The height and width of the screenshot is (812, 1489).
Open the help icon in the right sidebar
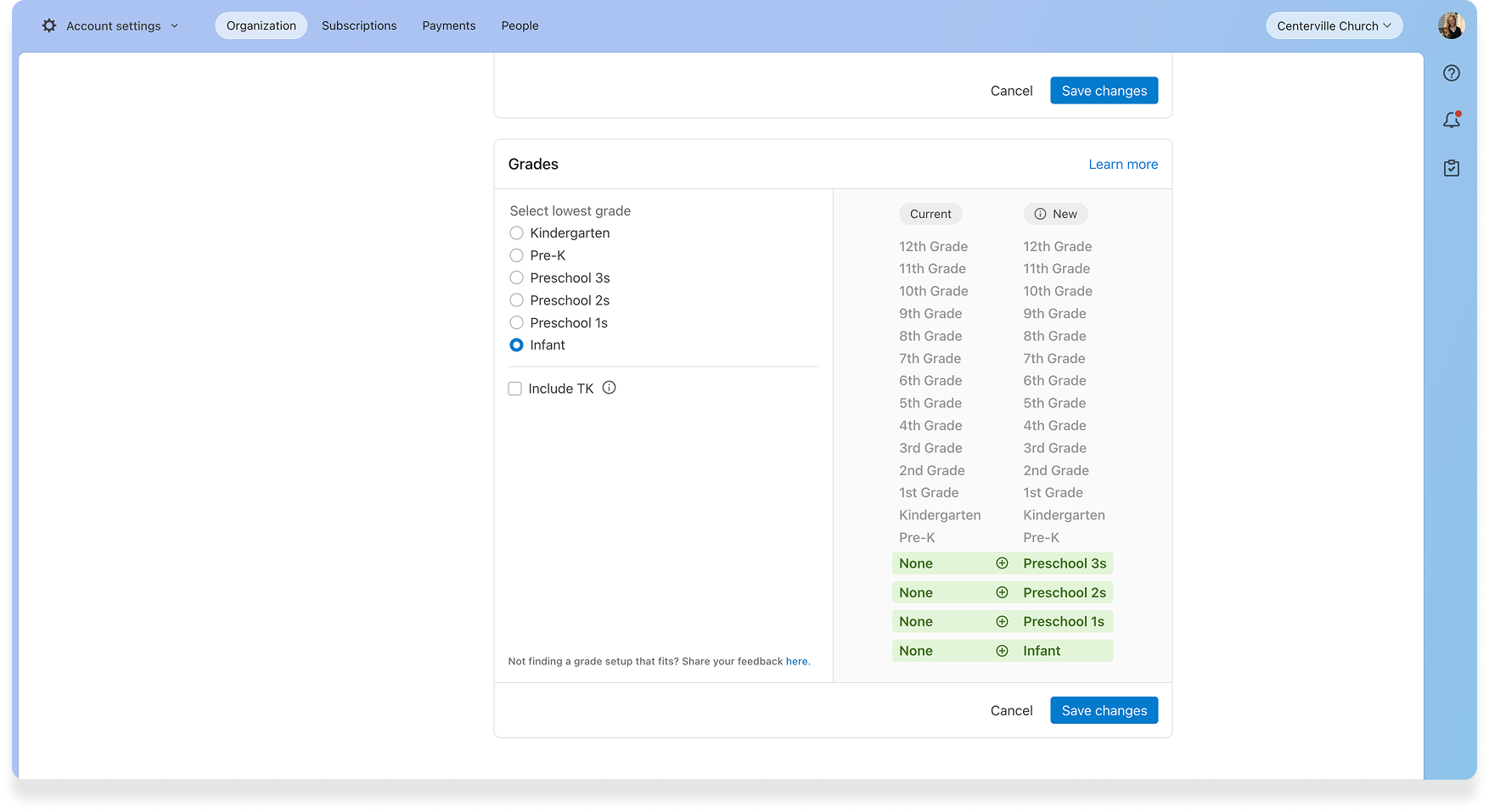[1452, 73]
